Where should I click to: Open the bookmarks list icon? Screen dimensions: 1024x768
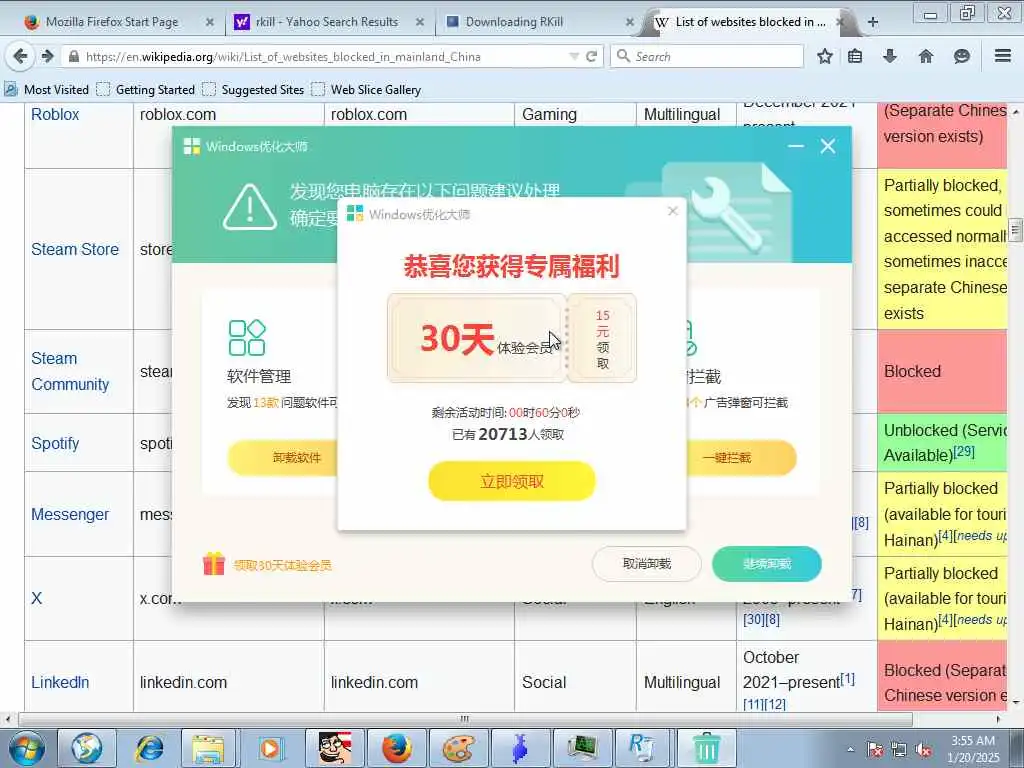point(855,56)
